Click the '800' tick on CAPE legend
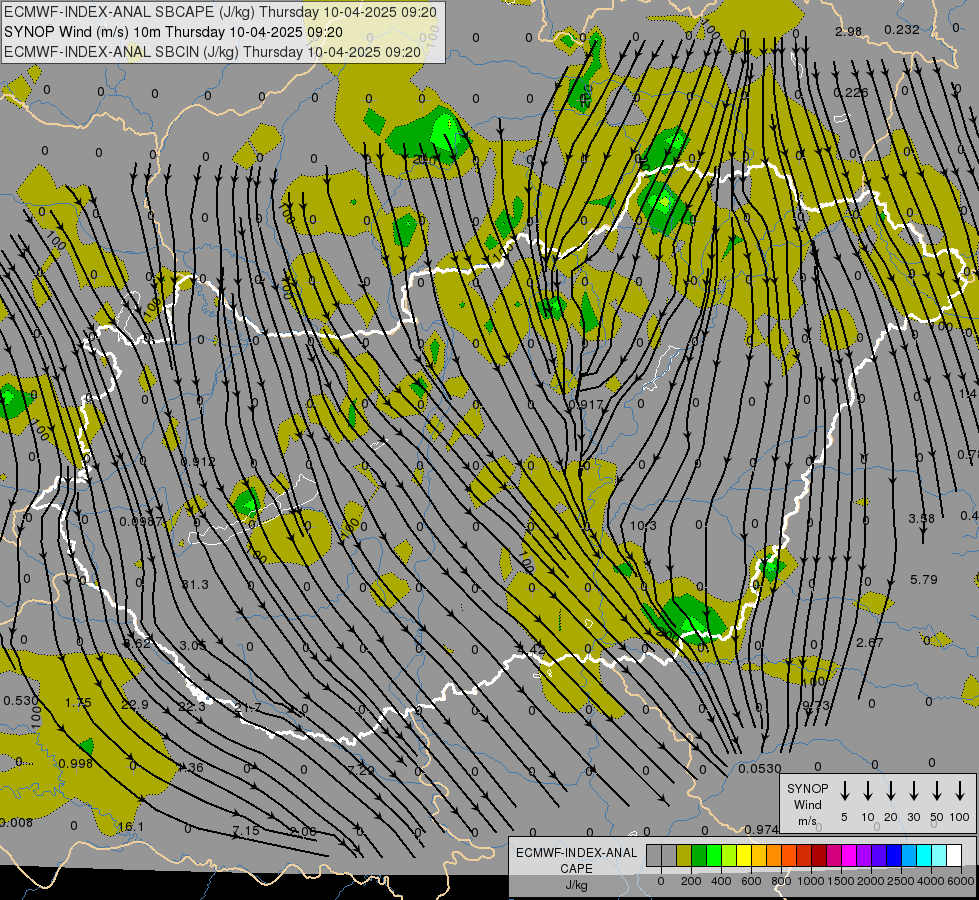 click(x=781, y=881)
